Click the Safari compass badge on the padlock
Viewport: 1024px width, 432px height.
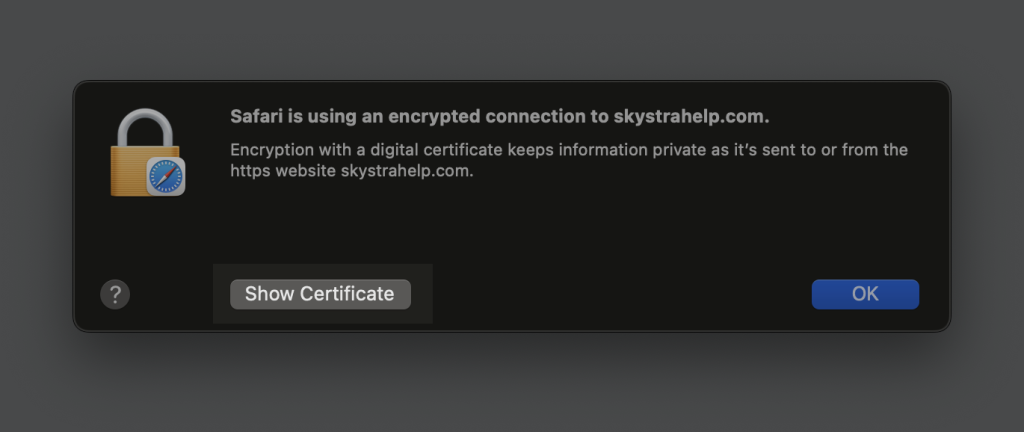[165, 177]
